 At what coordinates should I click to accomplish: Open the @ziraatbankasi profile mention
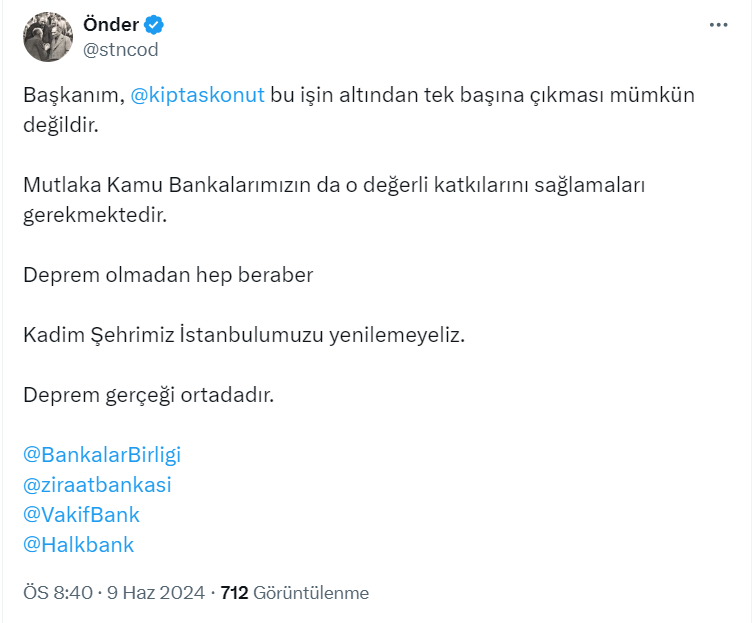pyautogui.click(x=97, y=484)
